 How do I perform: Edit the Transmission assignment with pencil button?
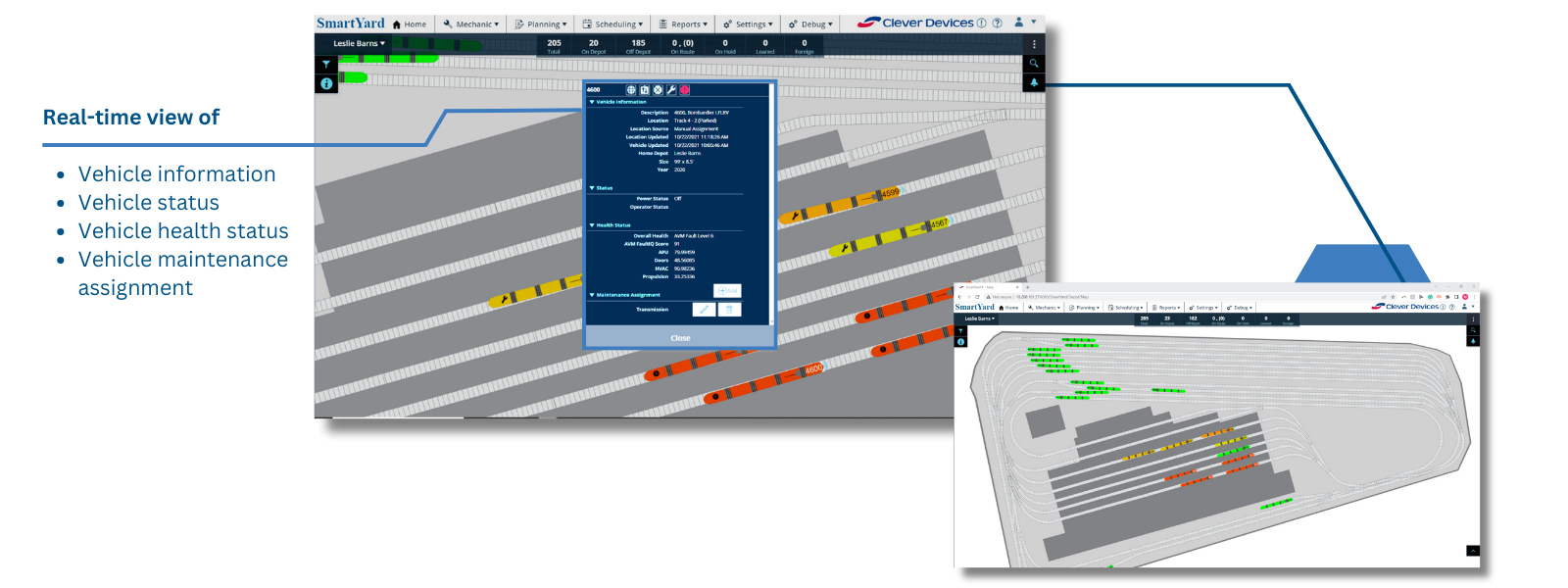point(704,310)
